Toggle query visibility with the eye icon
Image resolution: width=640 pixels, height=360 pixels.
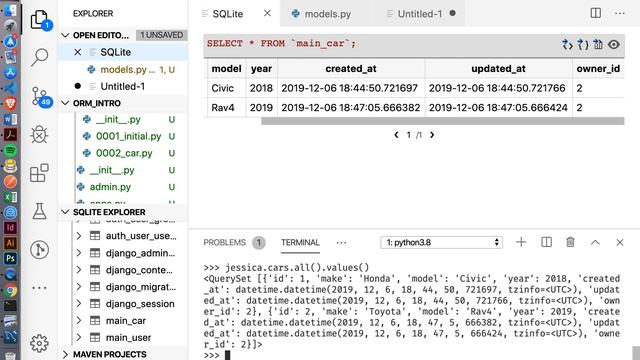613,44
